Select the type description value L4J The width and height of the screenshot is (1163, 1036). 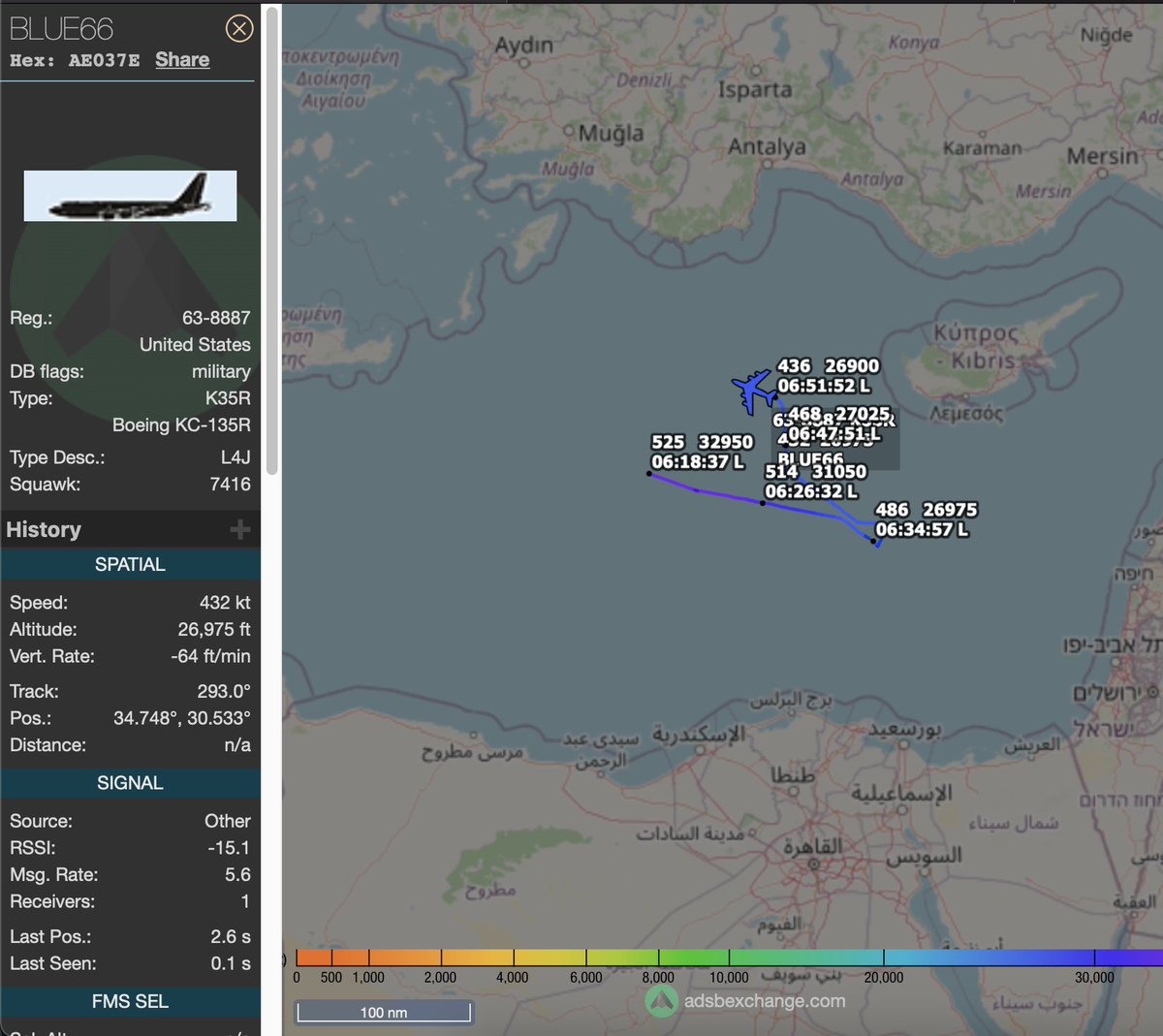(x=236, y=457)
